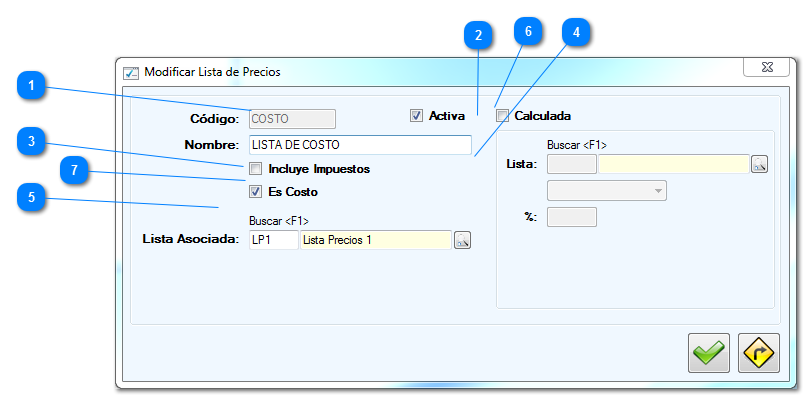Close the Modificar Lista de Precios window
Viewport: 806px width, 398px height.
pos(766,67)
